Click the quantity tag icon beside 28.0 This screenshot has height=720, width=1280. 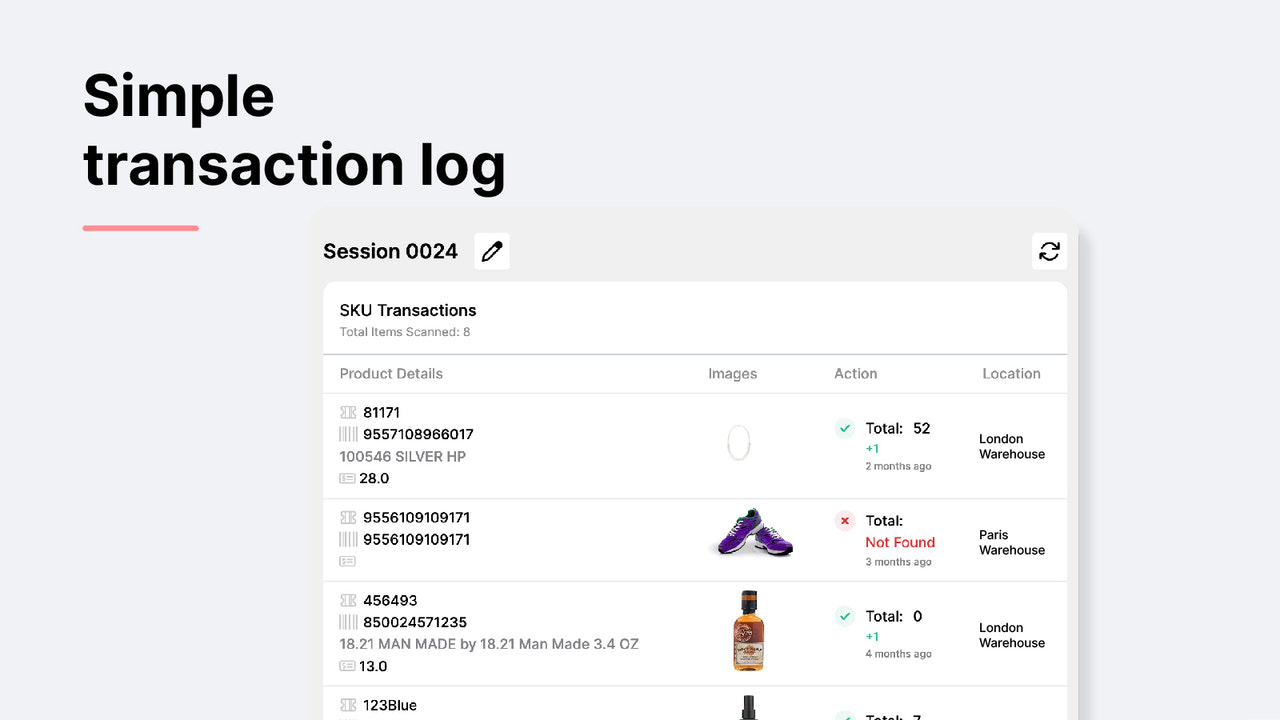[347, 478]
